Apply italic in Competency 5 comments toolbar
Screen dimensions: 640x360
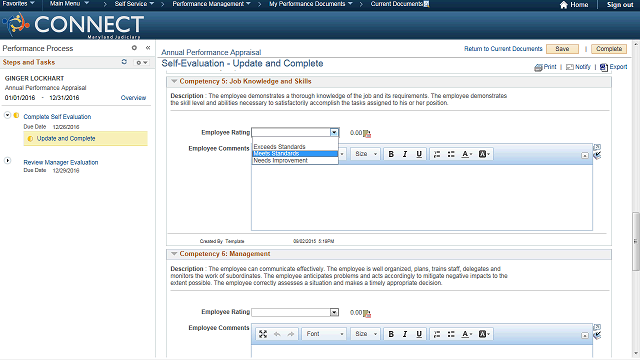point(405,154)
